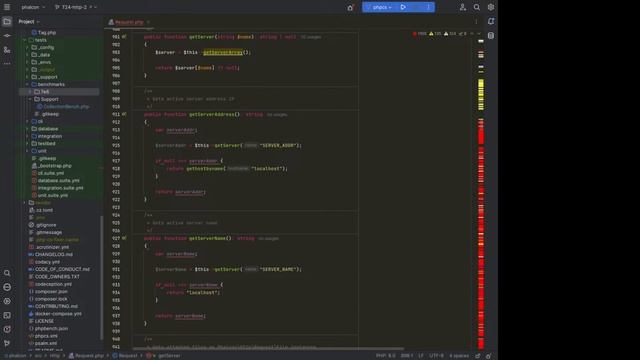Expand the integration folder
This screenshot has height=360, width=640.
click(27, 136)
